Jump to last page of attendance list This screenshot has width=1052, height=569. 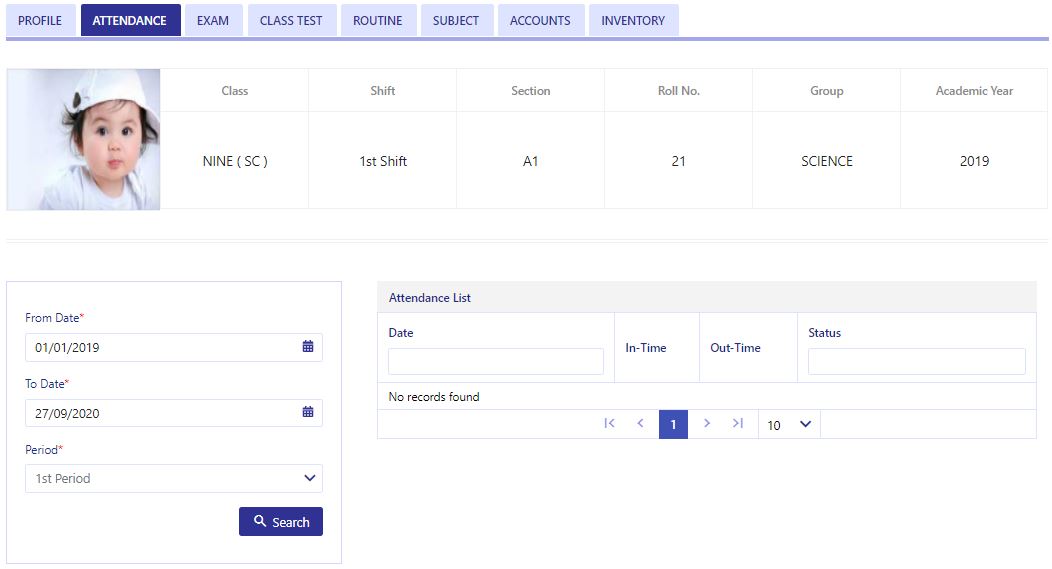click(x=738, y=423)
